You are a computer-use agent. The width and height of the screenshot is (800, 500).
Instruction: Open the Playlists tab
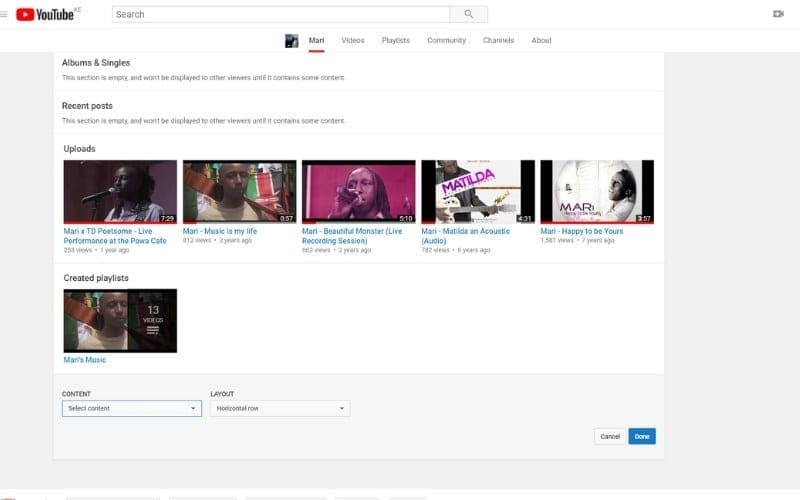(x=395, y=40)
